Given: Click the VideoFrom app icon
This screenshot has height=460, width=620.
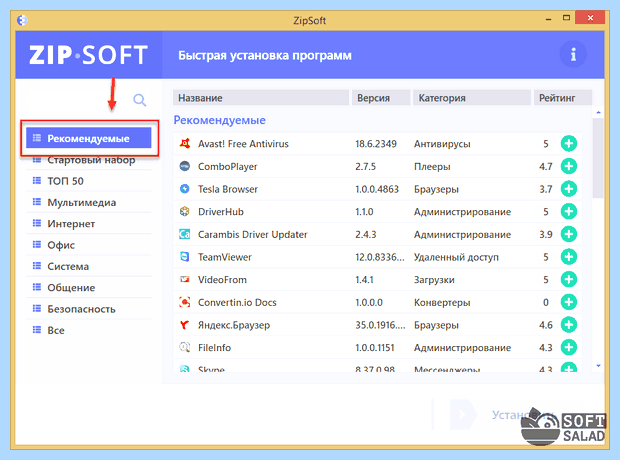Looking at the screenshot, I should pyautogui.click(x=185, y=279).
